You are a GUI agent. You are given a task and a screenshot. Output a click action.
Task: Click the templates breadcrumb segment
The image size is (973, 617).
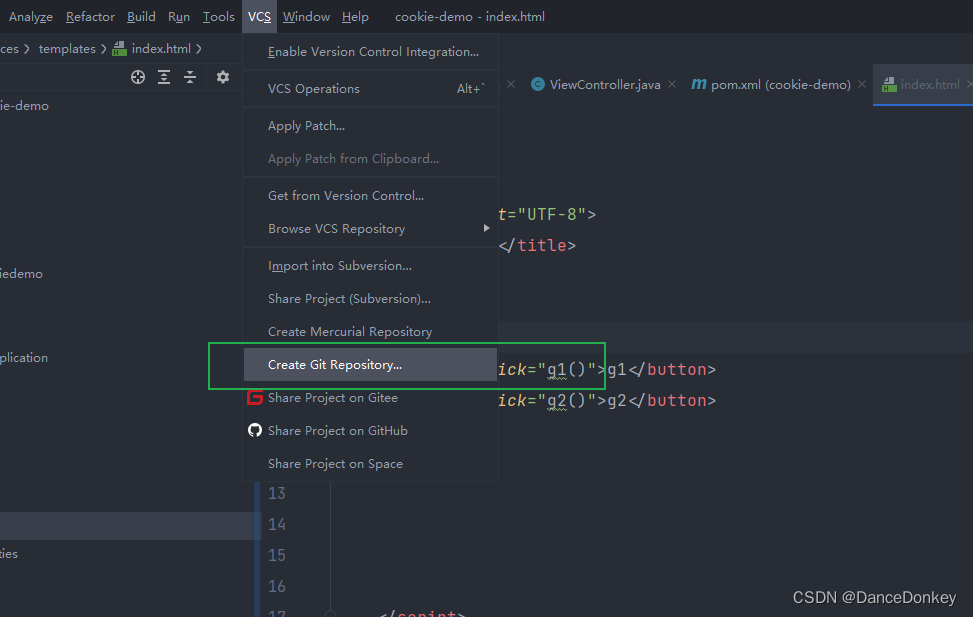pos(67,49)
